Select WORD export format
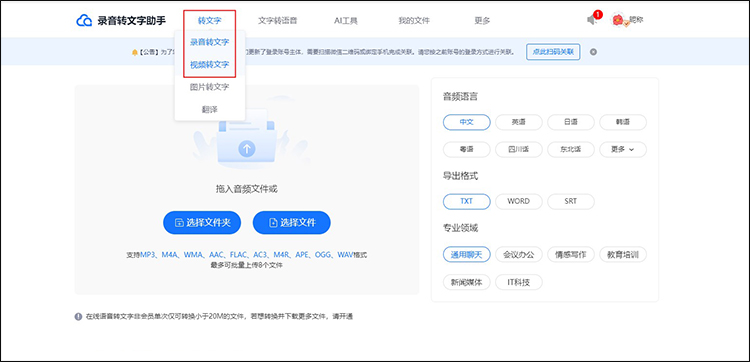Image resolution: width=750 pixels, height=362 pixels. [518, 201]
